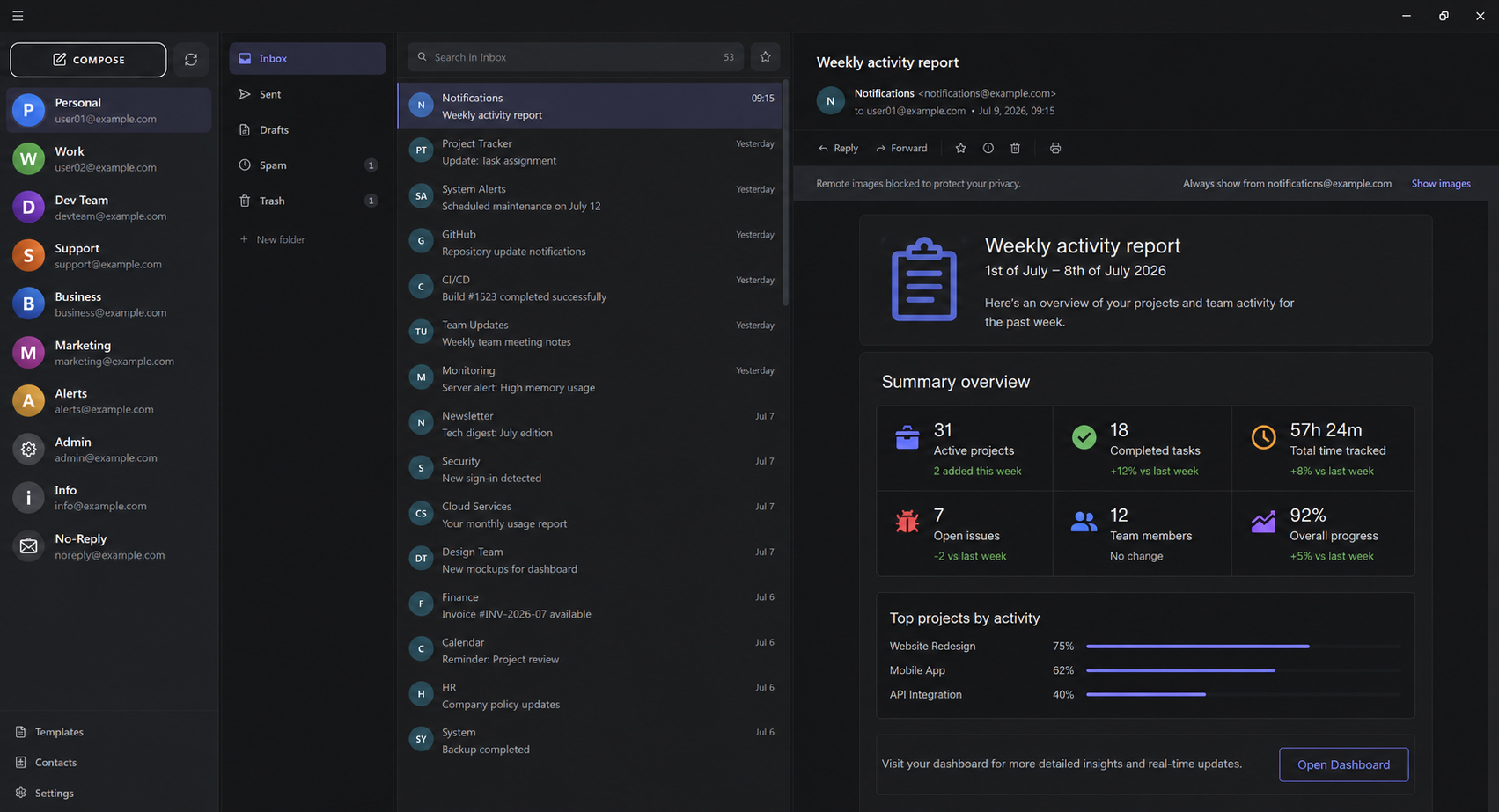Open Finance invoice email

(x=590, y=605)
